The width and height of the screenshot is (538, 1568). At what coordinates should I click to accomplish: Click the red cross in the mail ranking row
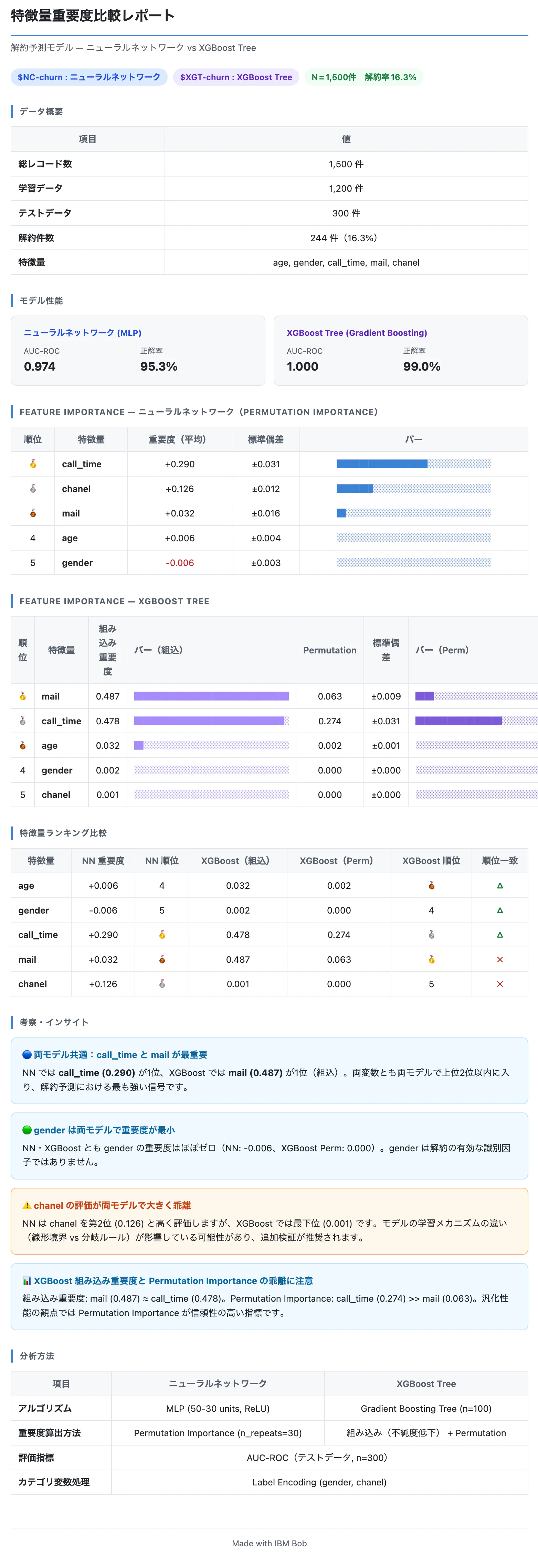pyautogui.click(x=500, y=960)
